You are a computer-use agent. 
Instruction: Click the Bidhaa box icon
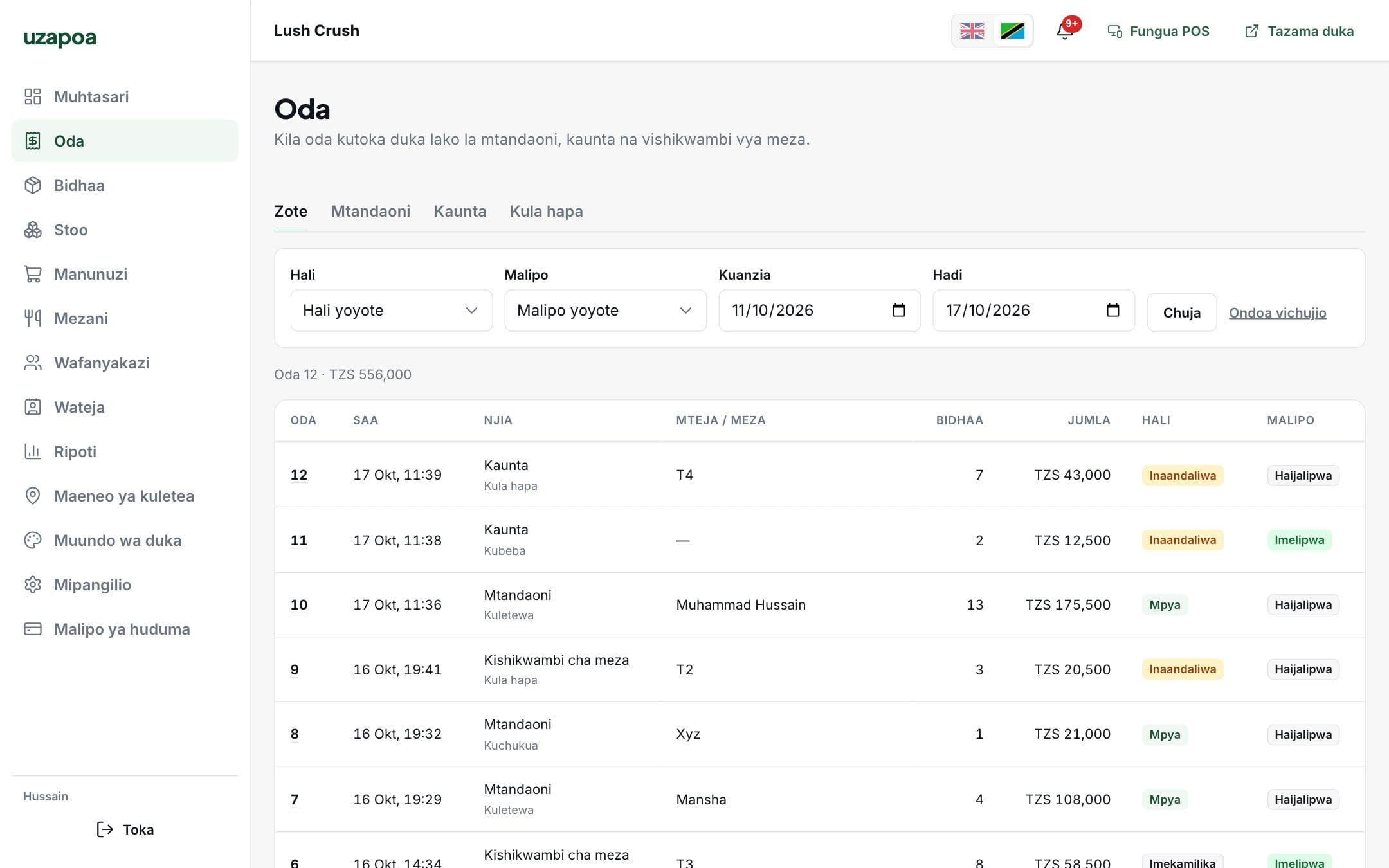pyautogui.click(x=33, y=185)
